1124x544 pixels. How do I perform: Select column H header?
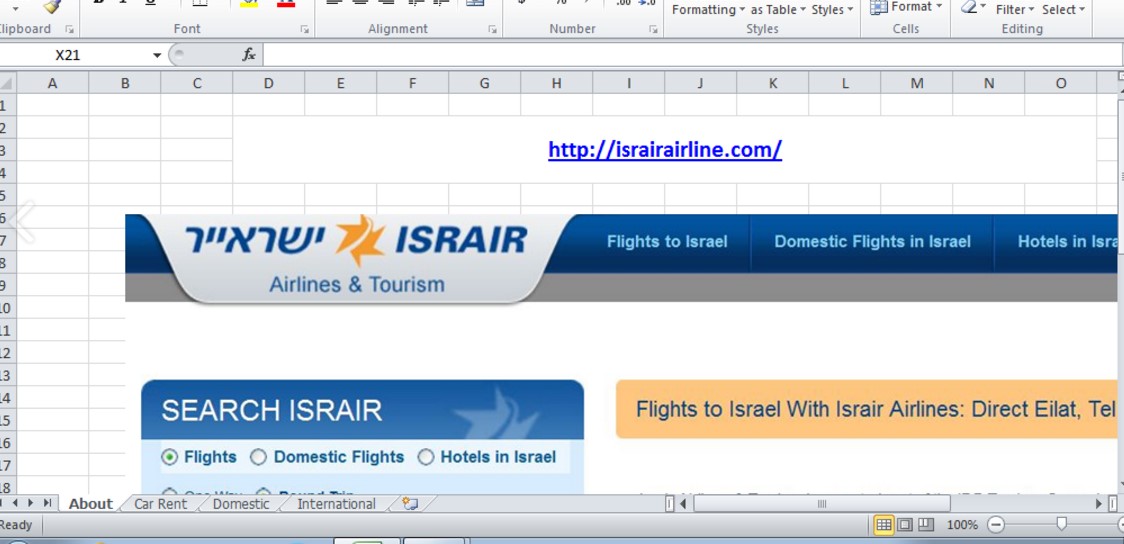556,83
